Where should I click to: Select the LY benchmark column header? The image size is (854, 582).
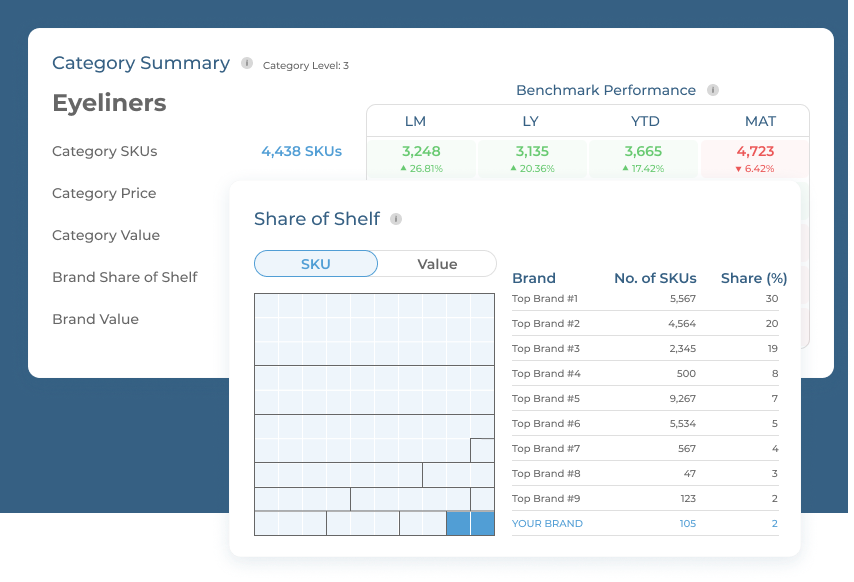coord(530,121)
